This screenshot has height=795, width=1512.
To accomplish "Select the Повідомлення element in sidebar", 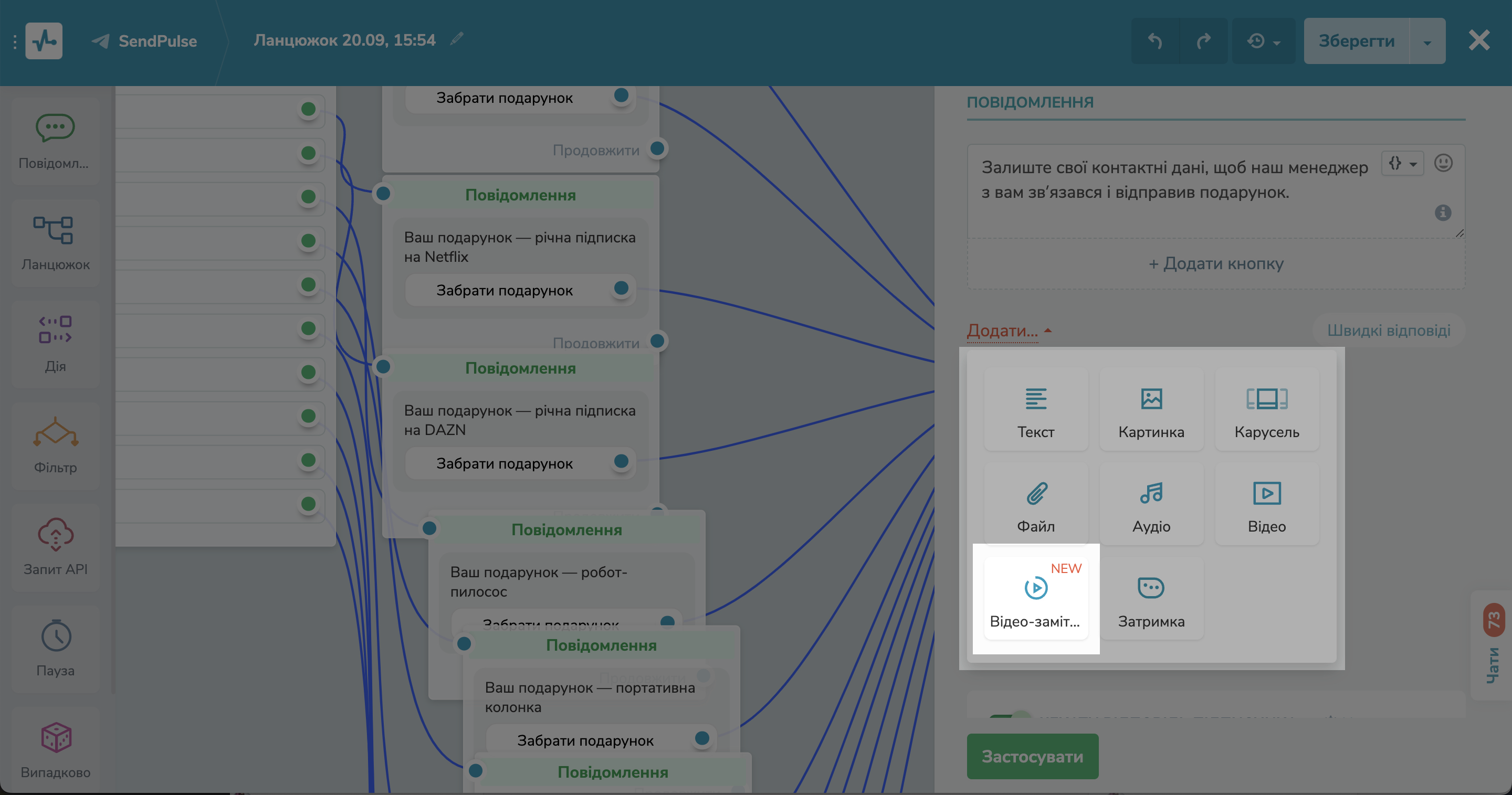I will (55, 141).
